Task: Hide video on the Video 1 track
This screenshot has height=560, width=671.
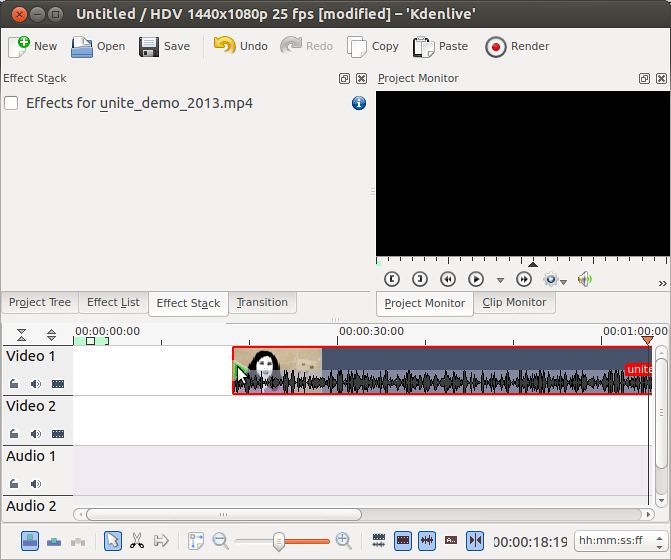Action: [58, 383]
